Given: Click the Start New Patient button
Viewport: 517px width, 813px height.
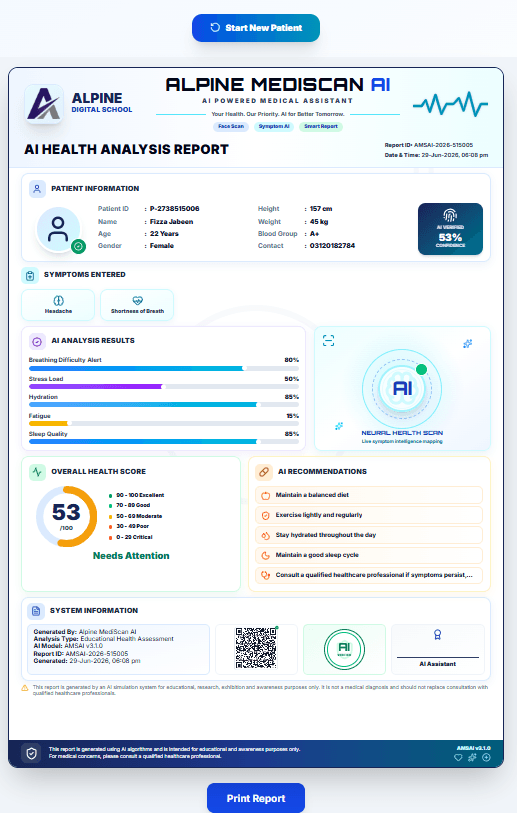Looking at the screenshot, I should tap(256, 28).
